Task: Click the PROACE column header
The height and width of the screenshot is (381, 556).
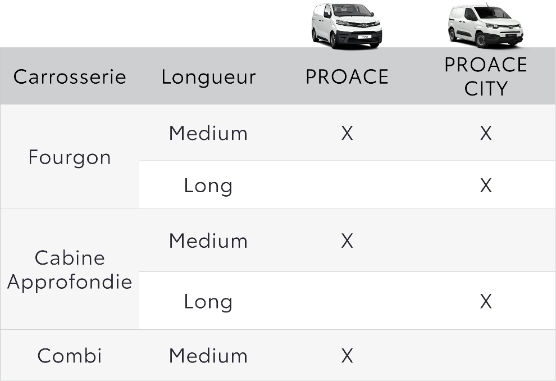Action: pyautogui.click(x=347, y=77)
